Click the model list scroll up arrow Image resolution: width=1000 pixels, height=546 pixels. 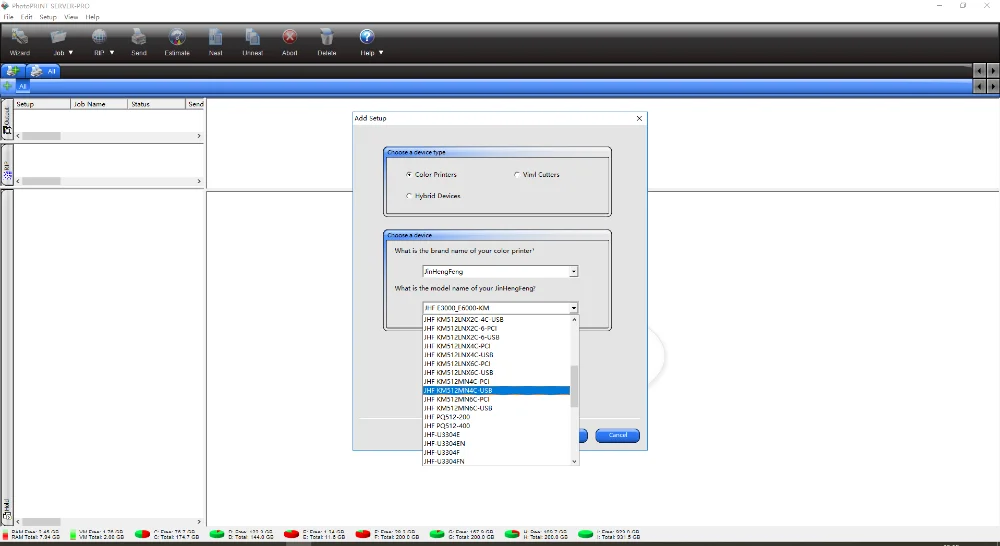(x=574, y=319)
